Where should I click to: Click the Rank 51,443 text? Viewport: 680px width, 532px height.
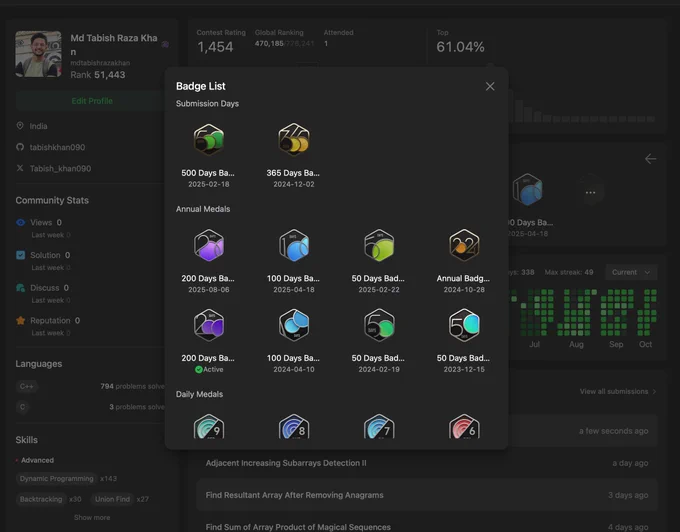(98, 75)
